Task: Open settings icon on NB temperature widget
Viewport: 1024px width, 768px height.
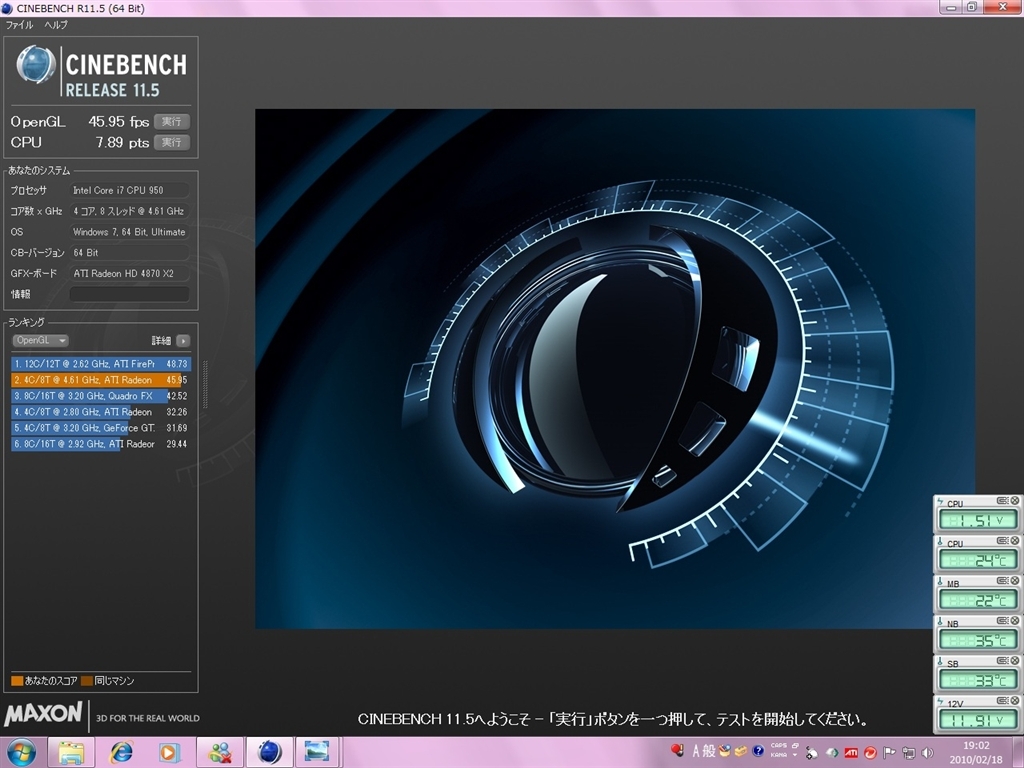Action: coord(1001,621)
